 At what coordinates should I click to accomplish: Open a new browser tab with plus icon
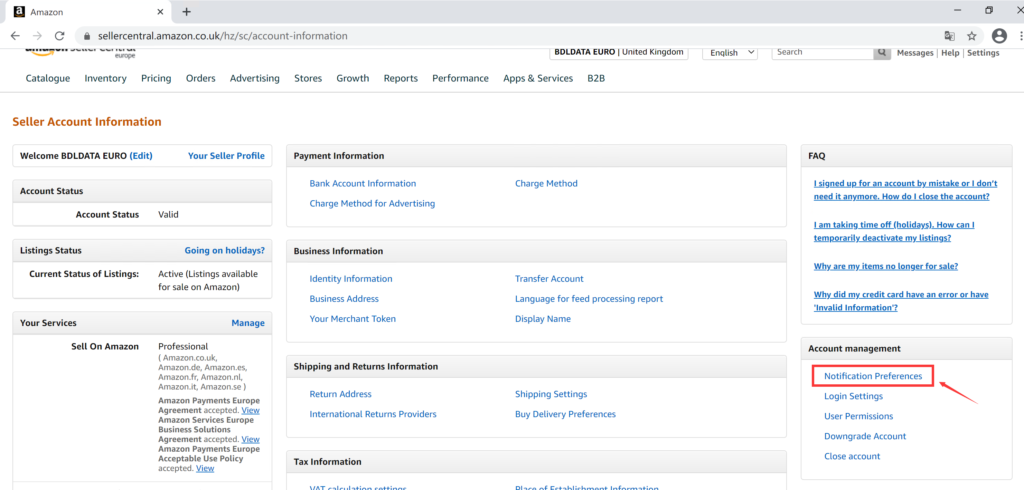(187, 12)
